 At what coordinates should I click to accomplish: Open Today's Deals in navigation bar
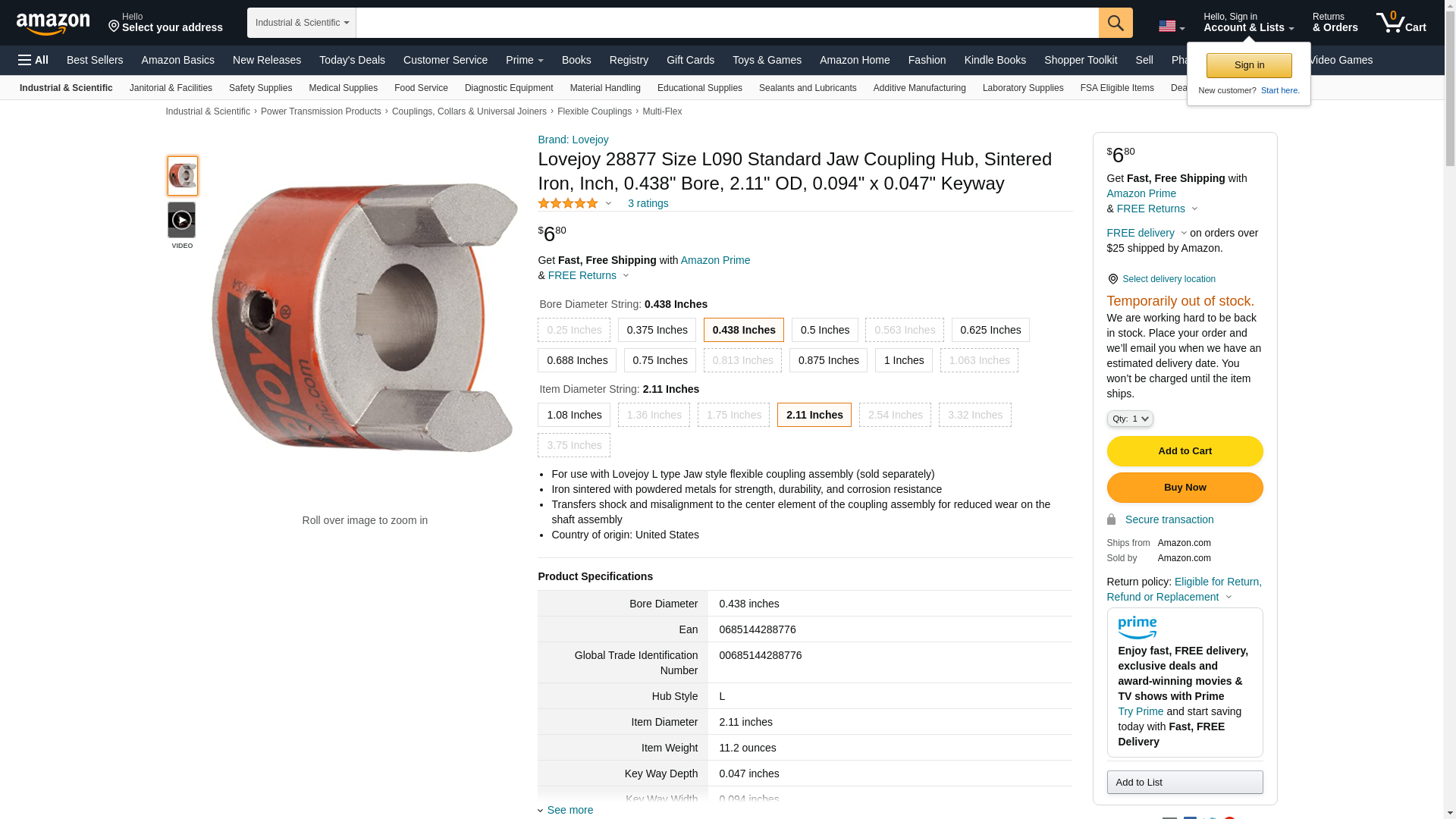[x=352, y=60]
